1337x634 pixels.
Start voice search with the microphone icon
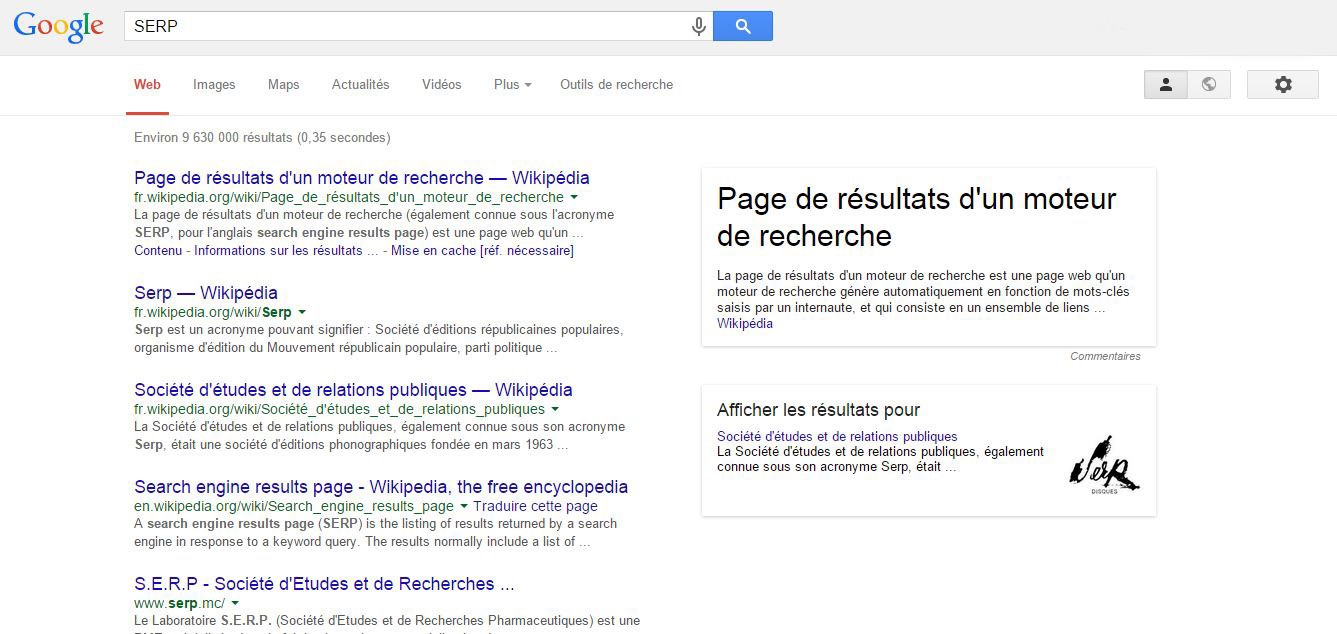click(699, 27)
